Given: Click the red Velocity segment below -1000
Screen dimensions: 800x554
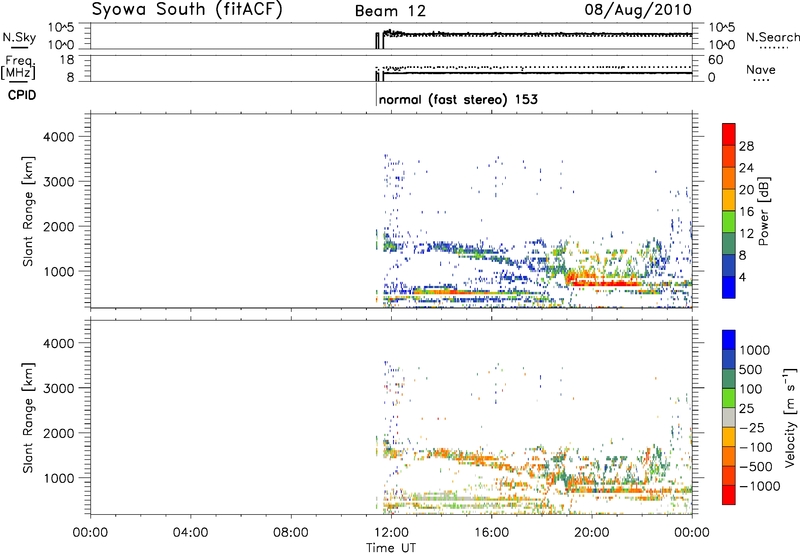Looking at the screenshot, I should pyautogui.click(x=729, y=495).
